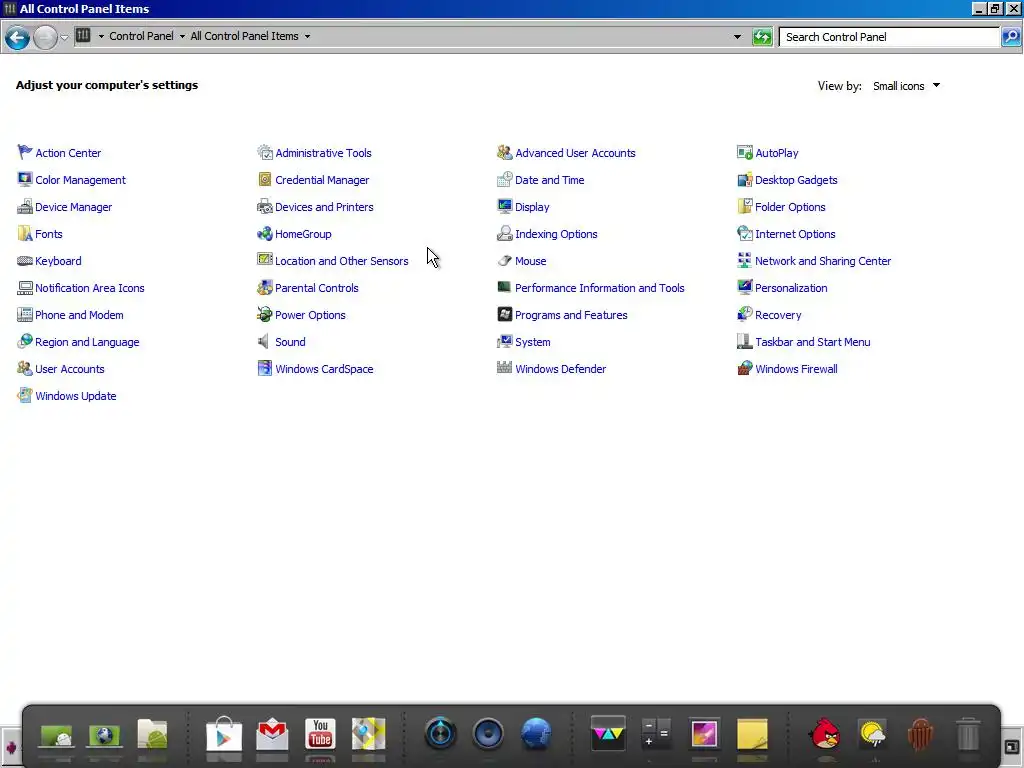Launch Angry Birds from the dock

click(x=824, y=734)
